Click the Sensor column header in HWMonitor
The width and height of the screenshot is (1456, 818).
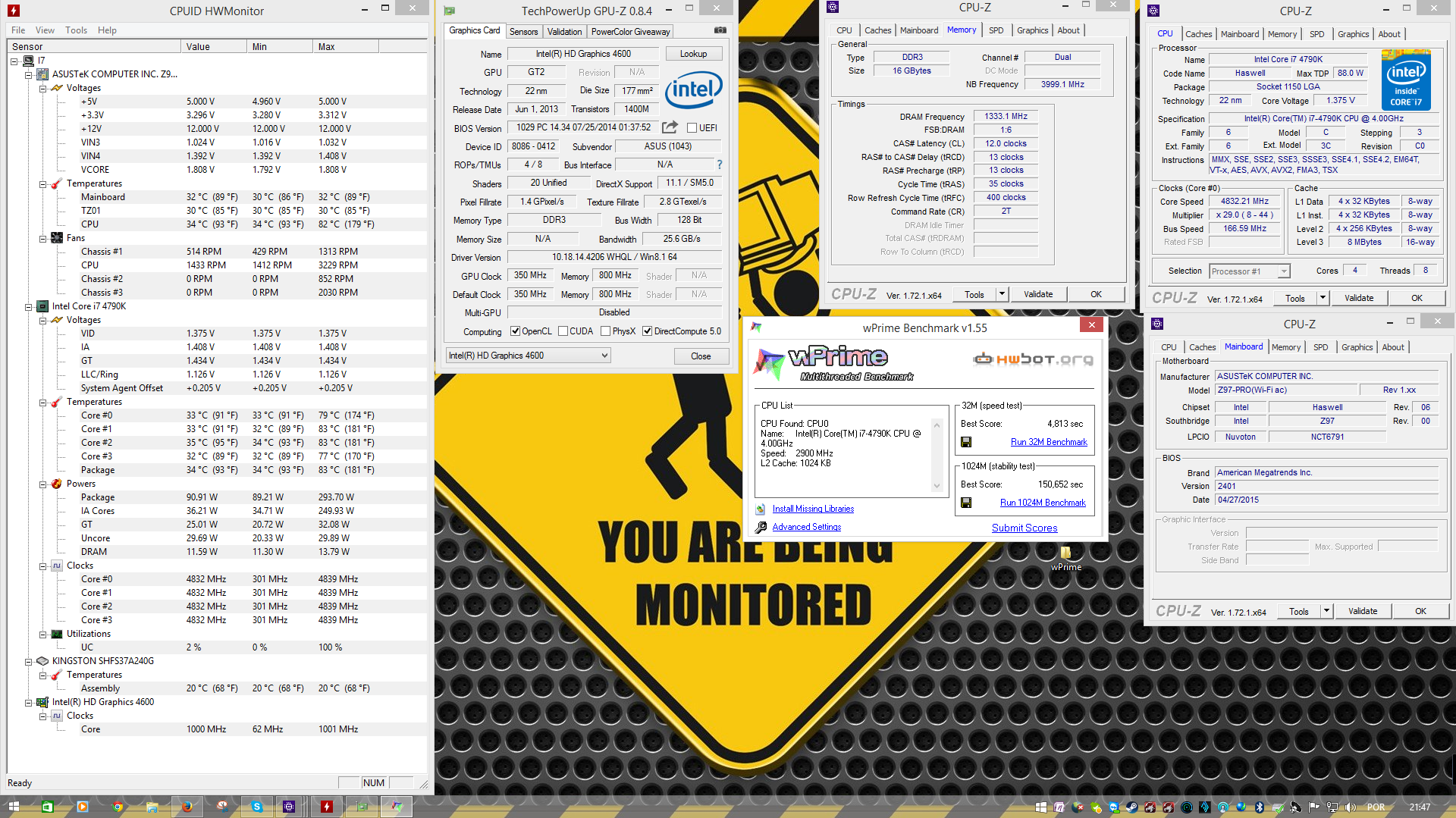[94, 46]
